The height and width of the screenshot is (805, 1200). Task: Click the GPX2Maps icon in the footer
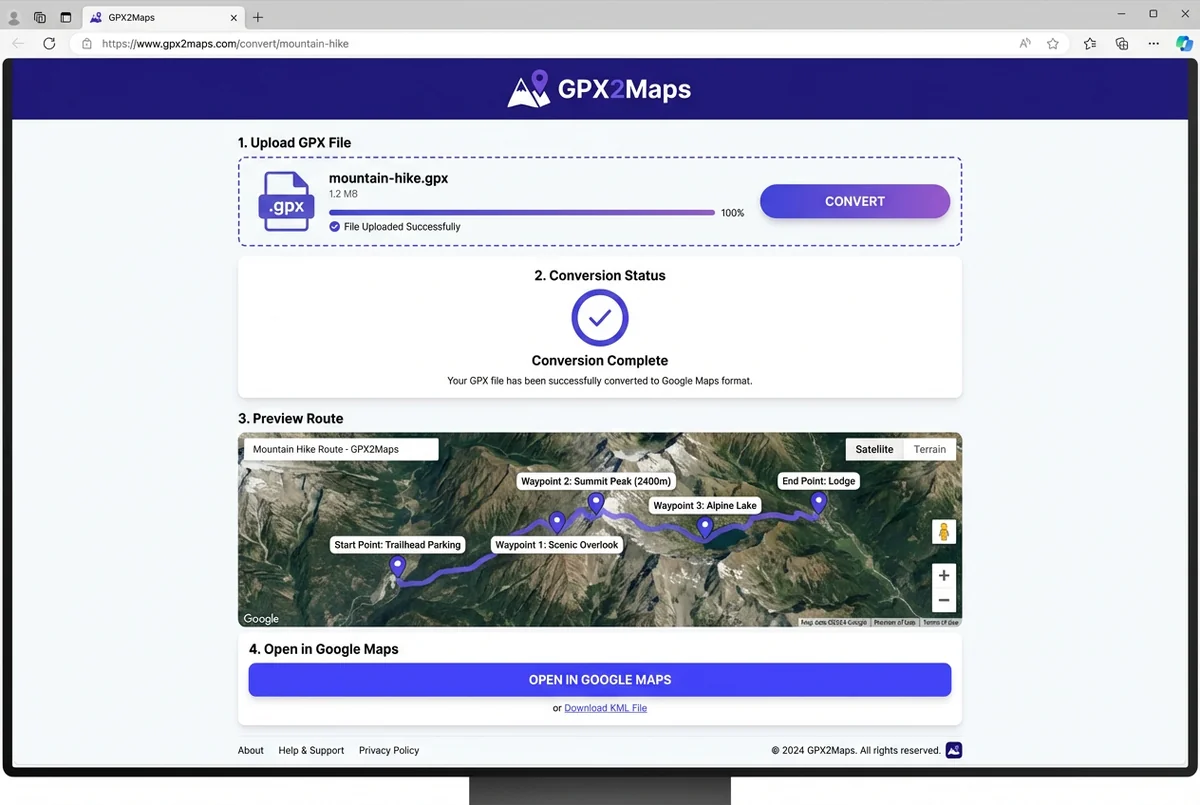952,749
